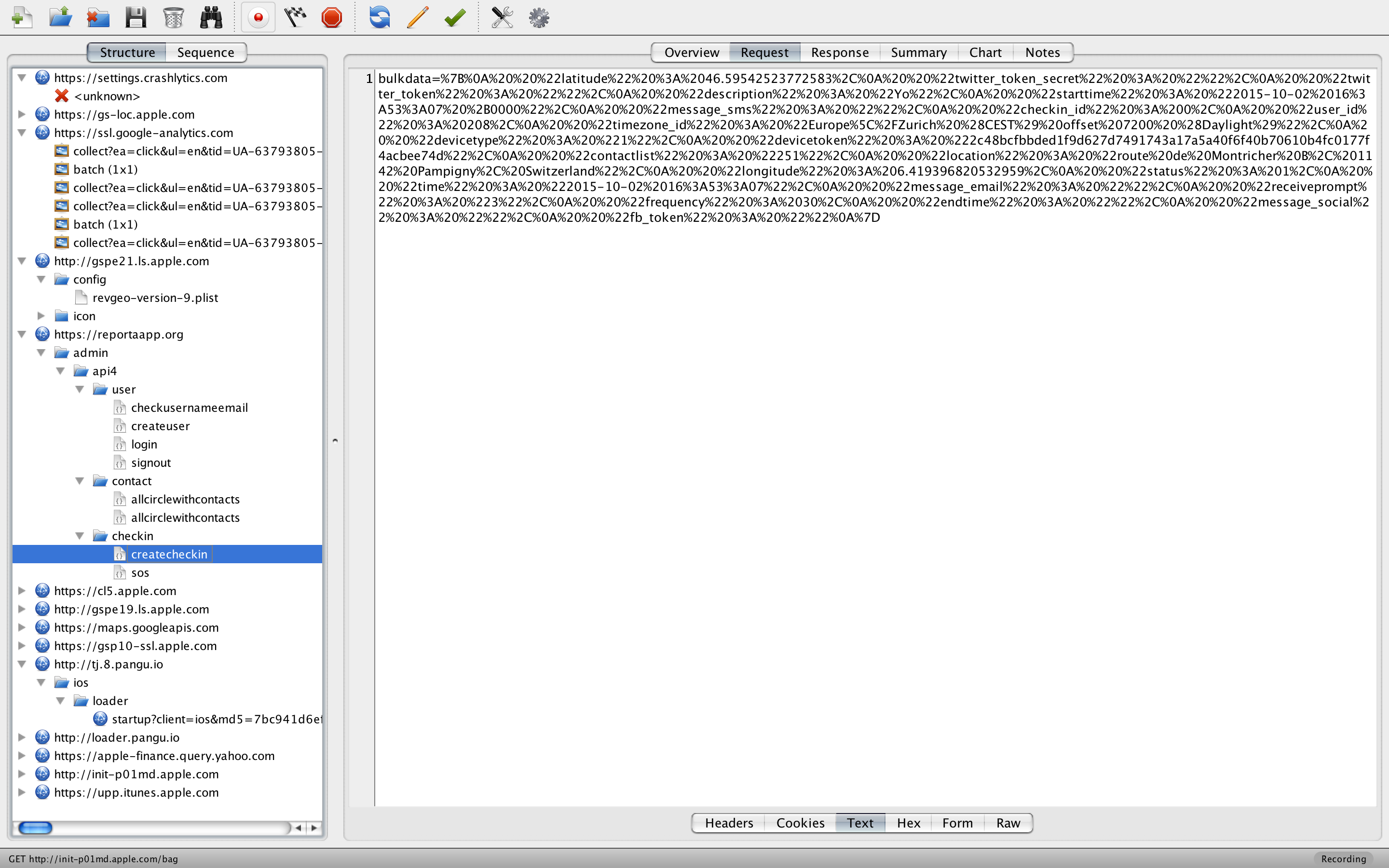The width and height of the screenshot is (1389, 868).
Task: Open Tools with the wrench icon
Action: [502, 17]
